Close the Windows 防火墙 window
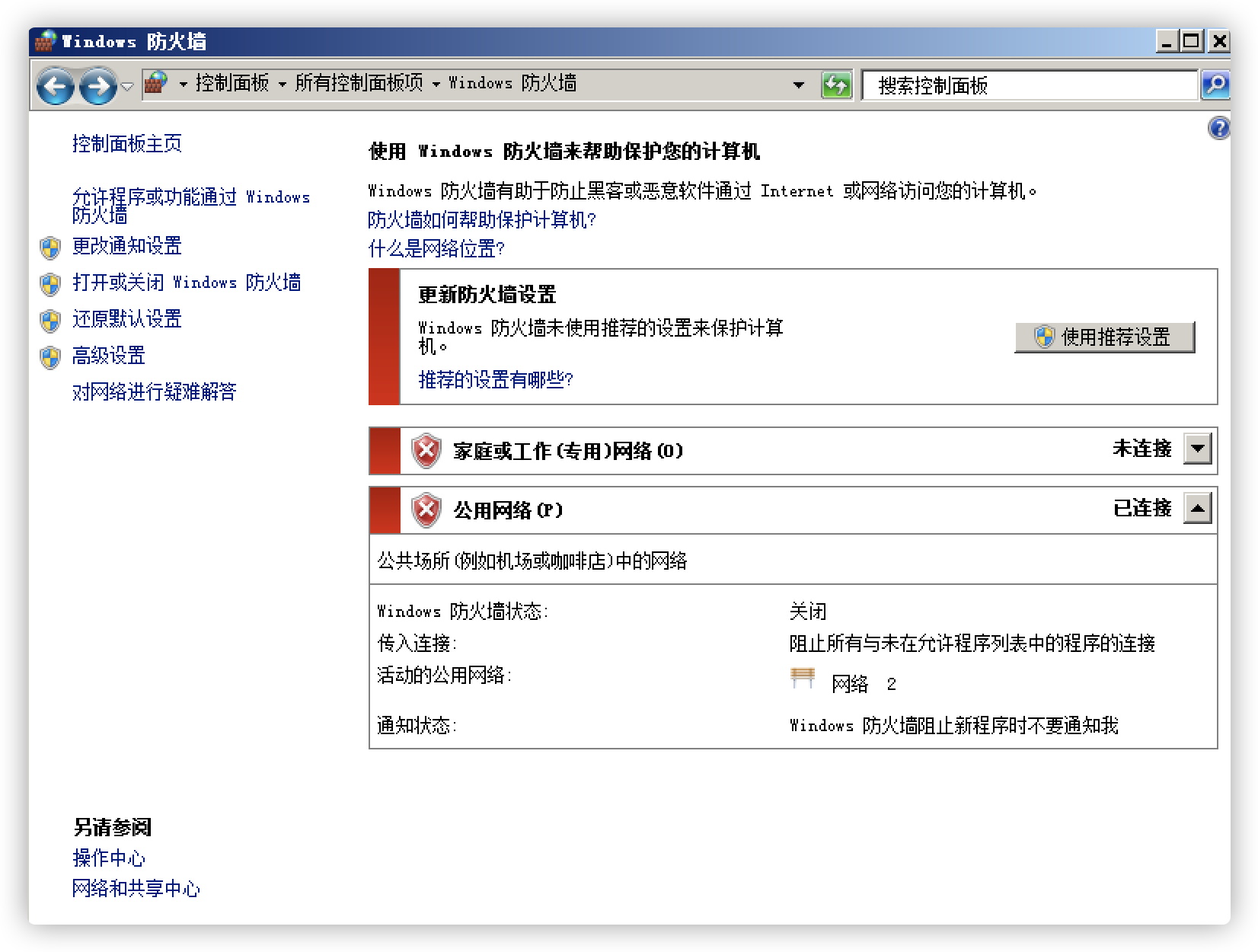 click(1218, 41)
